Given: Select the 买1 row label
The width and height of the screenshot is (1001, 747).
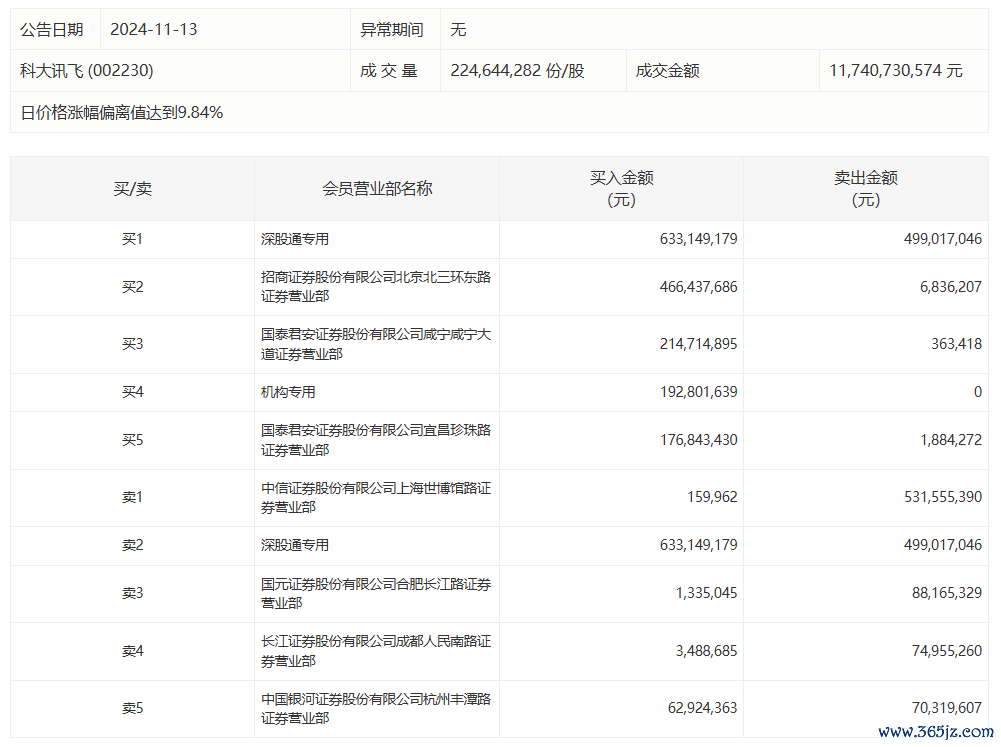Looking at the screenshot, I should coord(132,239).
